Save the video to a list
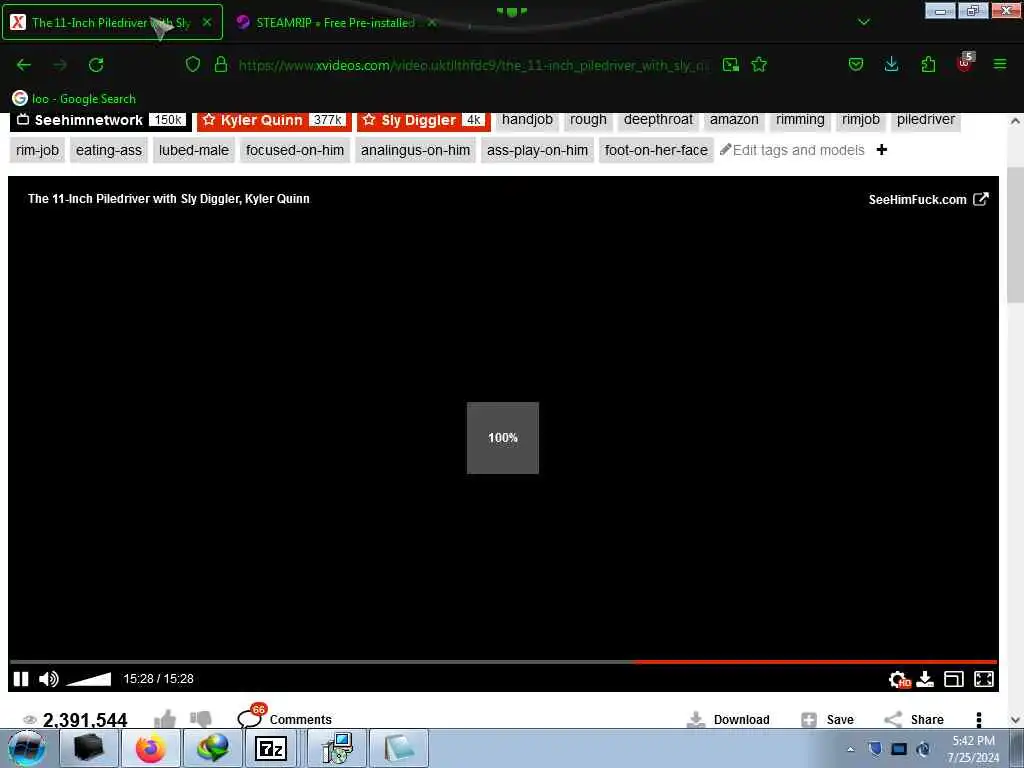The image size is (1024, 768). coord(827,720)
